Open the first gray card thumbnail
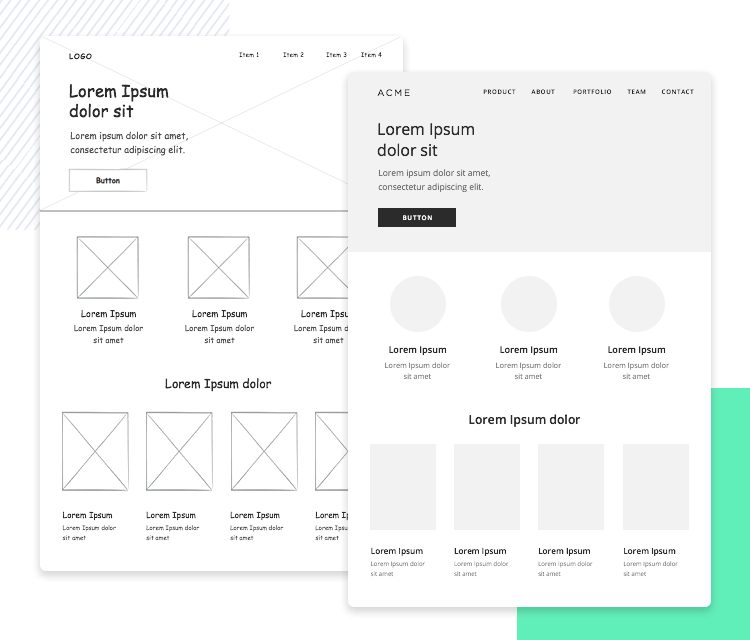The image size is (750, 640). pos(403,487)
